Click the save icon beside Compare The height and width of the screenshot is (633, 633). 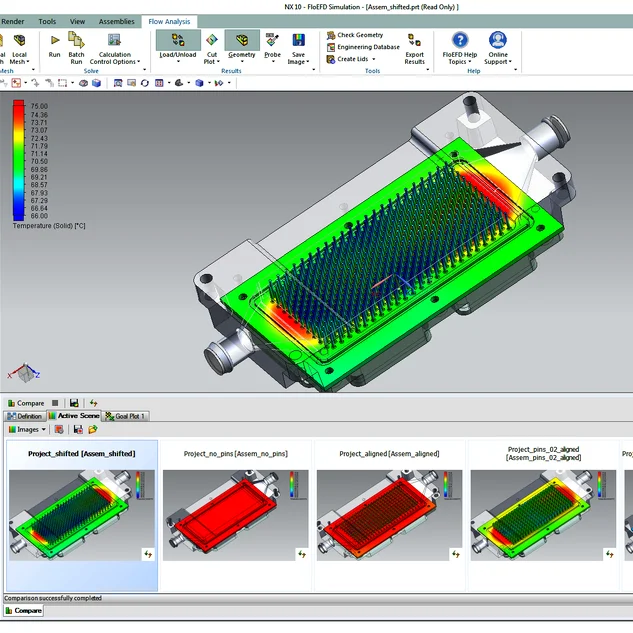(x=74, y=403)
